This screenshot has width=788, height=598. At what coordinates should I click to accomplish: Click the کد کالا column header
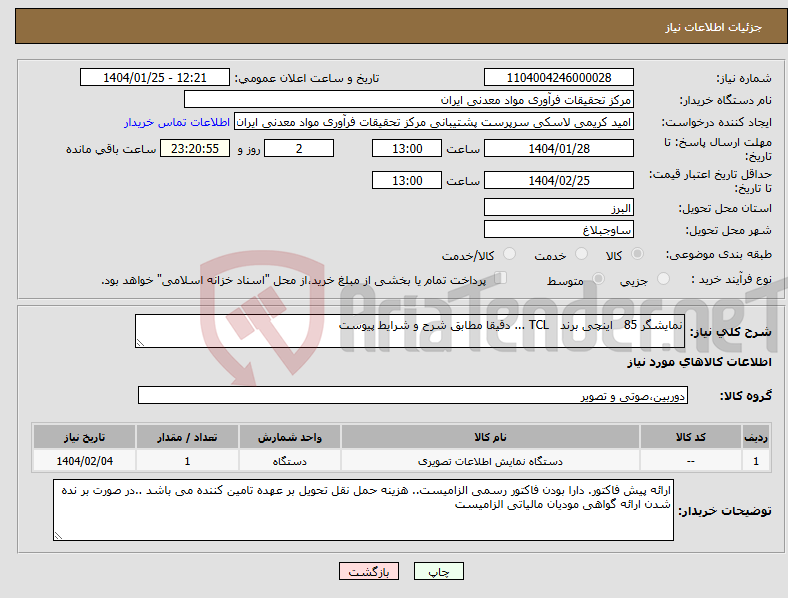[691, 437]
